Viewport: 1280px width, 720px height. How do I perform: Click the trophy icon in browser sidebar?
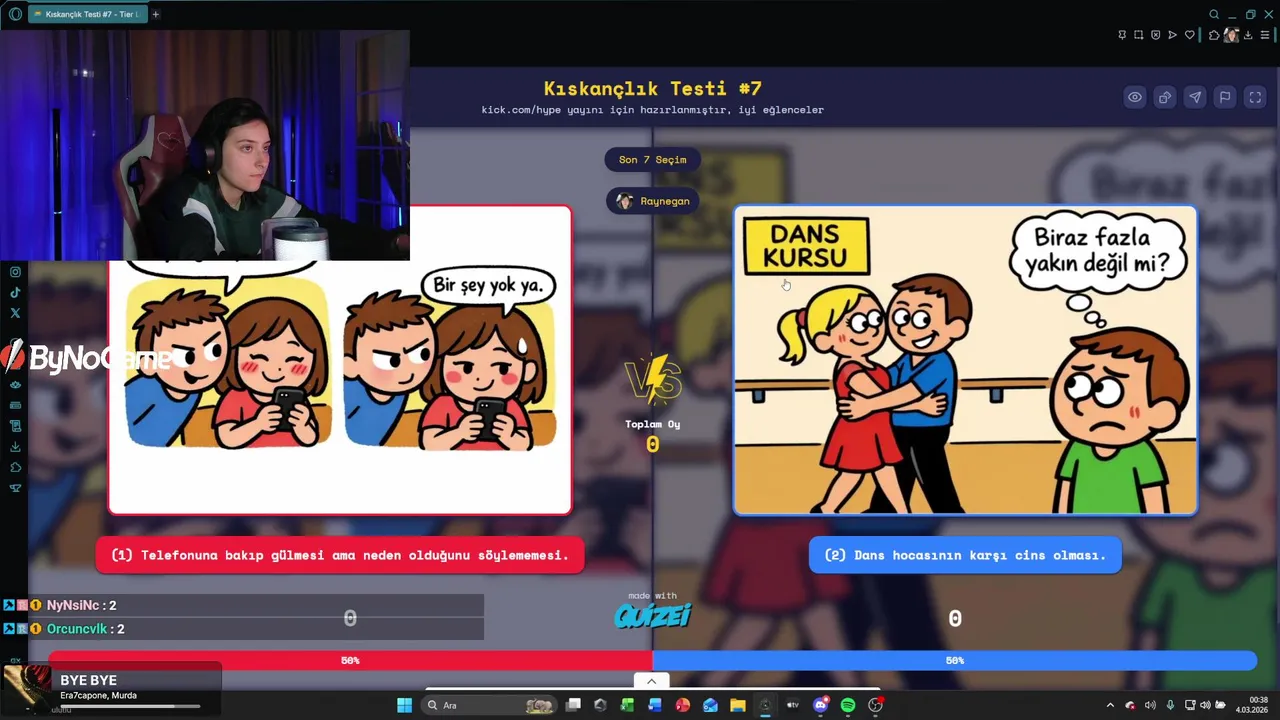pos(15,488)
